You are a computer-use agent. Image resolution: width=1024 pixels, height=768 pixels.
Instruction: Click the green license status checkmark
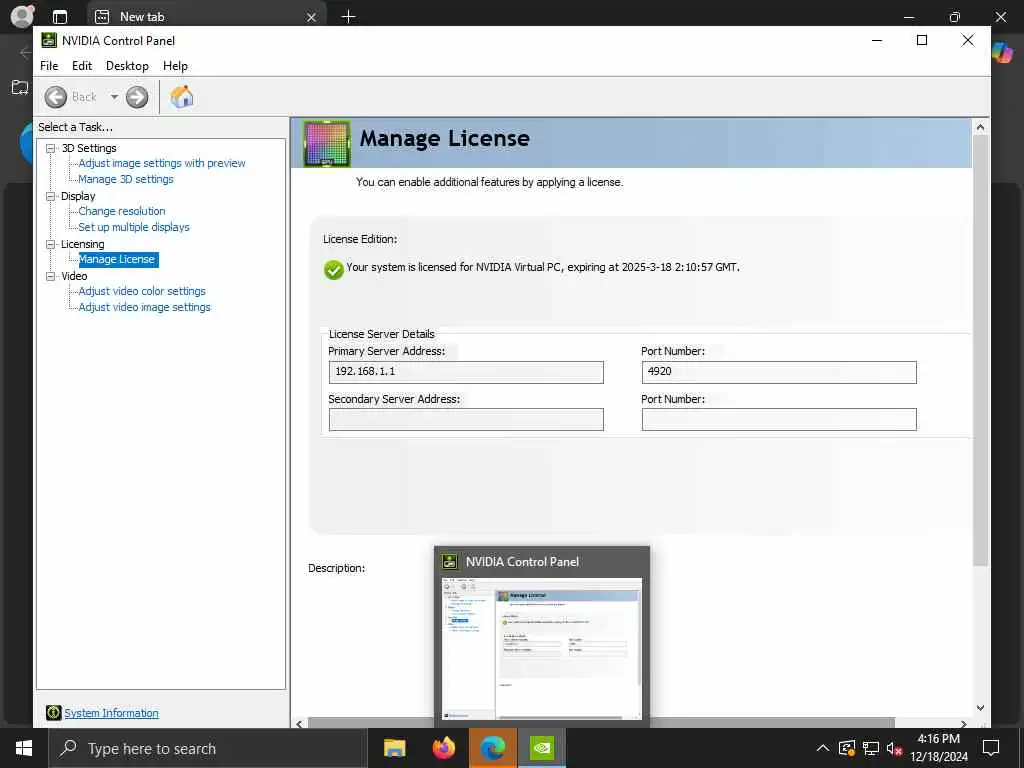pos(334,270)
